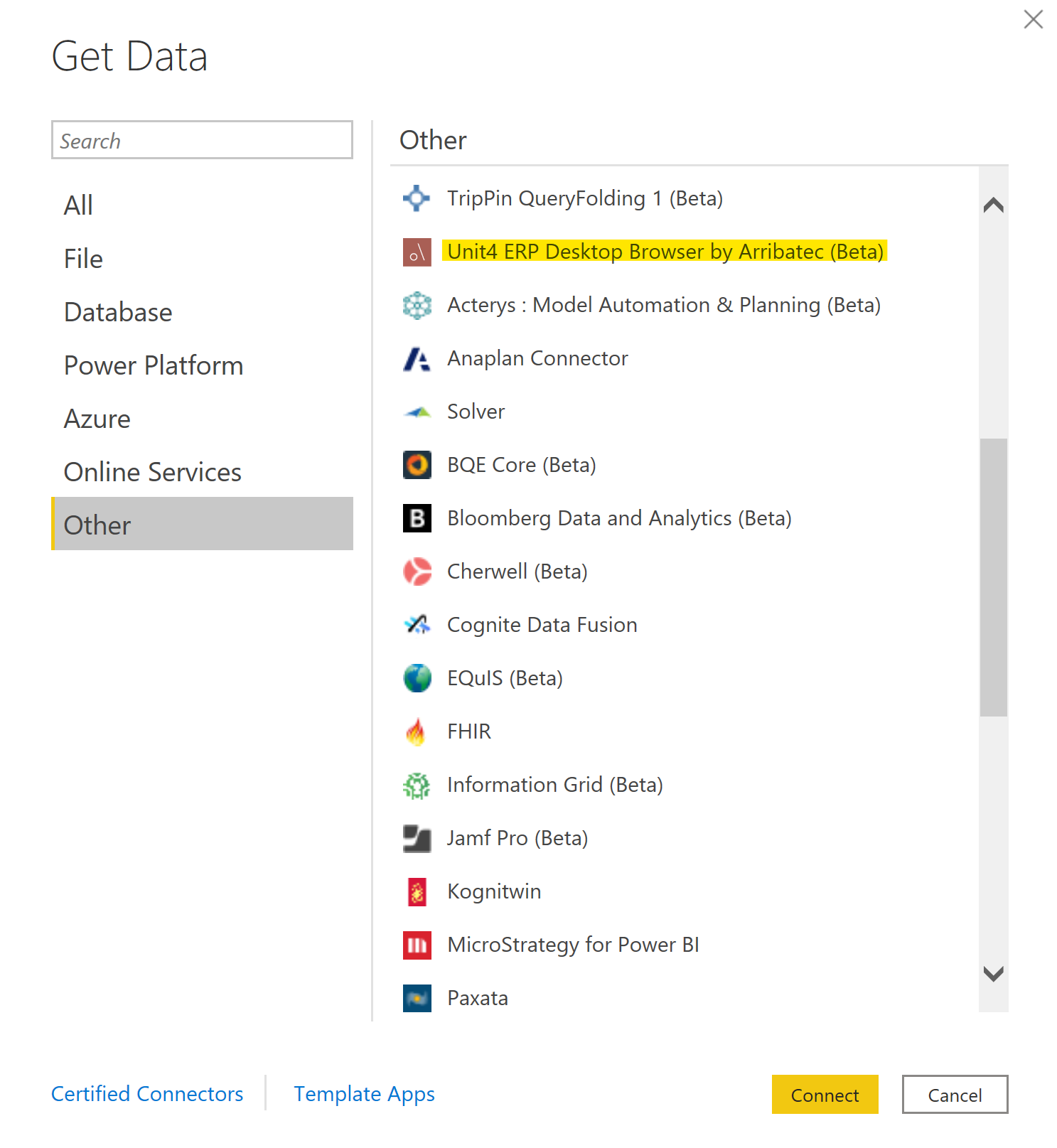1057x1148 pixels.
Task: Click the Acterys connector icon
Action: tap(417, 305)
